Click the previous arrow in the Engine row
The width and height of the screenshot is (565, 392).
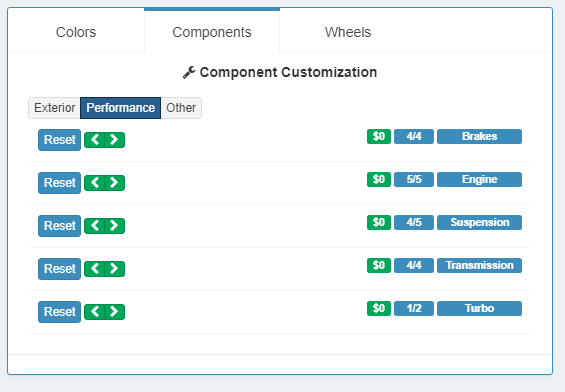tap(94, 183)
